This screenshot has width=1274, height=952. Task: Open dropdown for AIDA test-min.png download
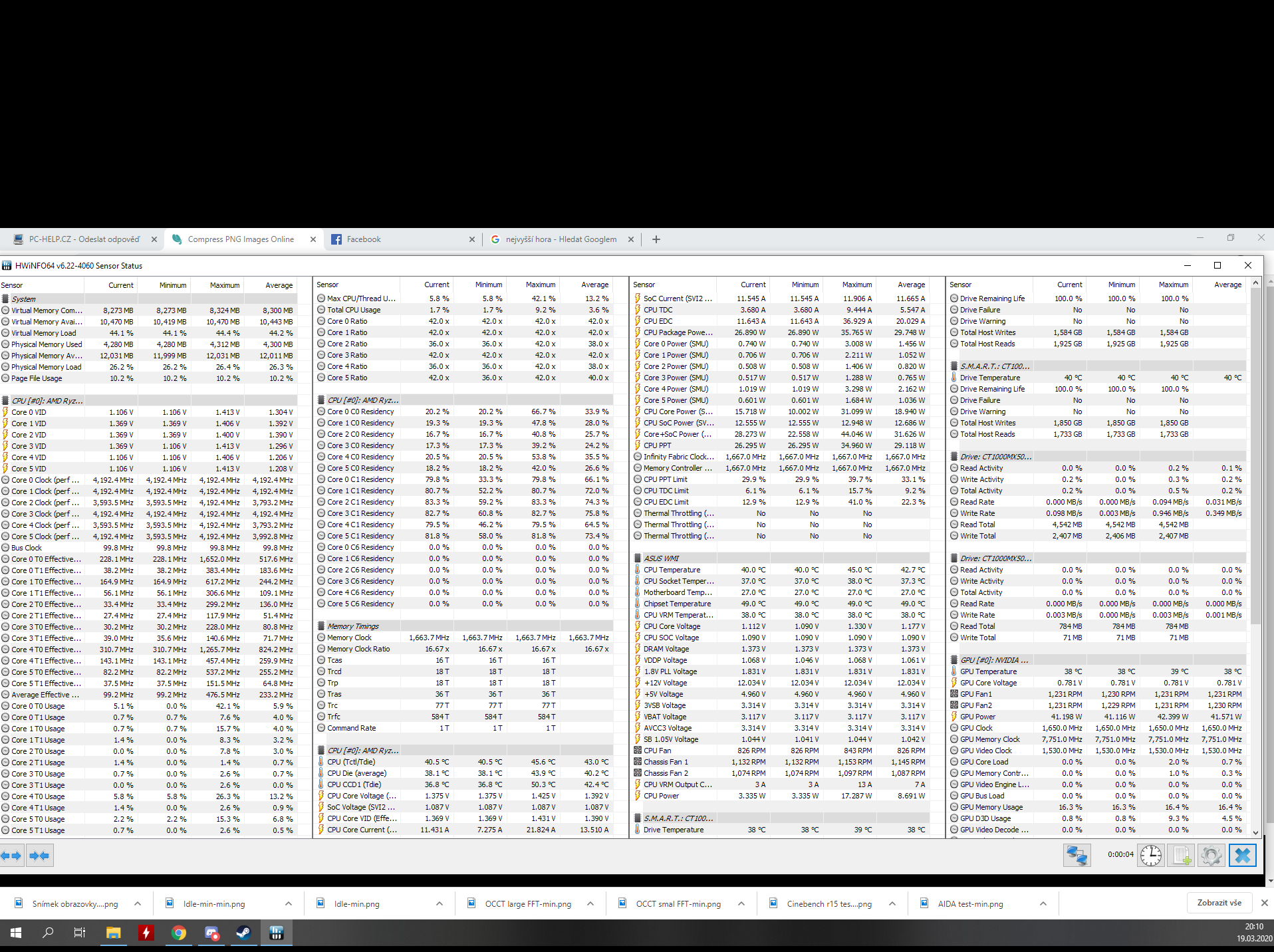pyautogui.click(x=1043, y=903)
